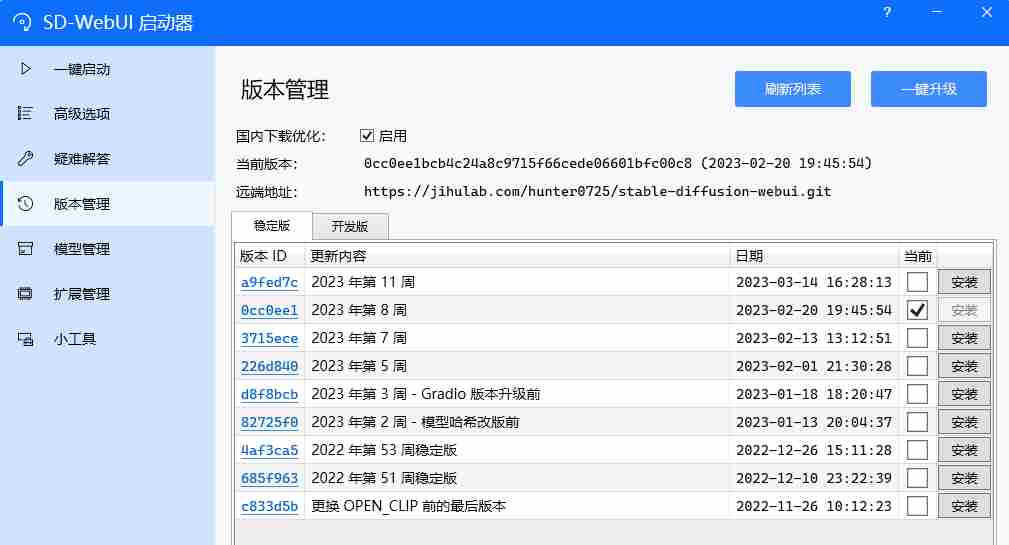
Task: Open the a9fed7c version link
Action: [x=269, y=282]
